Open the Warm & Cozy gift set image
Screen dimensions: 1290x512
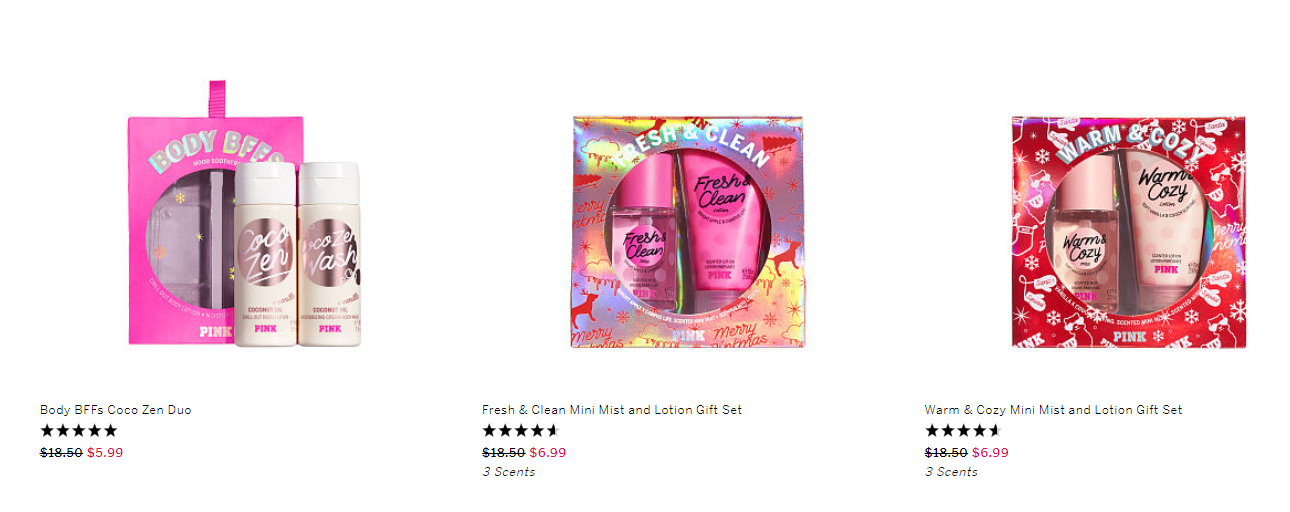tap(1130, 232)
